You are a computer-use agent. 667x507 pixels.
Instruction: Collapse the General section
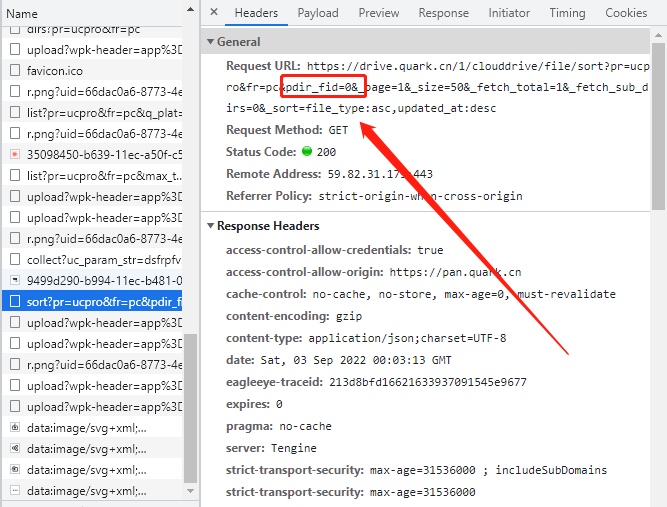tap(210, 42)
